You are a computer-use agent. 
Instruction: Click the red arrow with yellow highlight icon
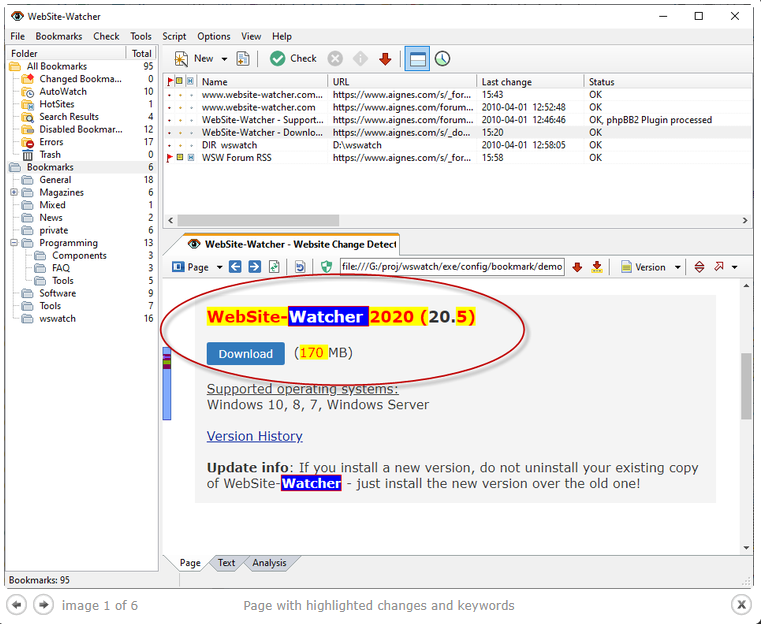coord(597,267)
